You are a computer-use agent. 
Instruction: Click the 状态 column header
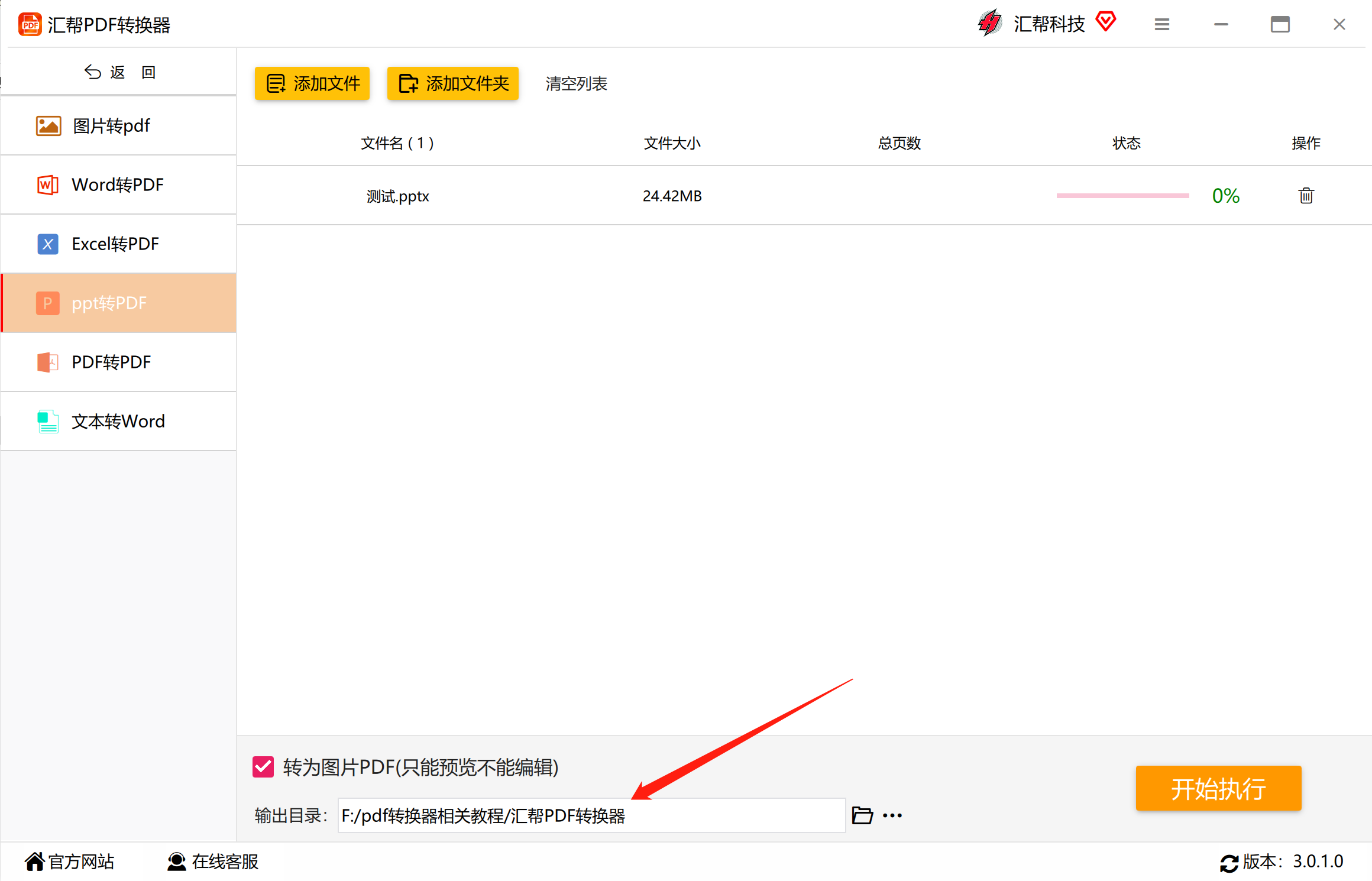click(1126, 143)
